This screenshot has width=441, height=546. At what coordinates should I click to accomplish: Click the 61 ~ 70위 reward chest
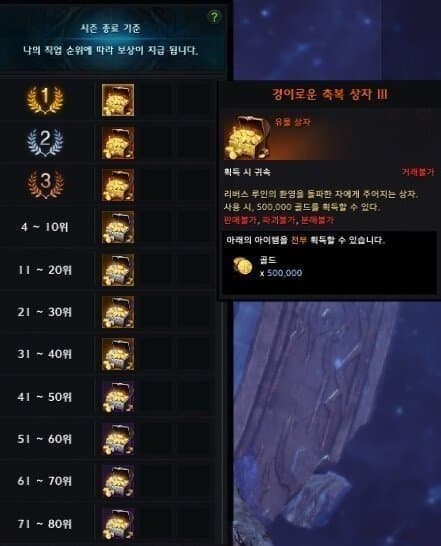118,482
